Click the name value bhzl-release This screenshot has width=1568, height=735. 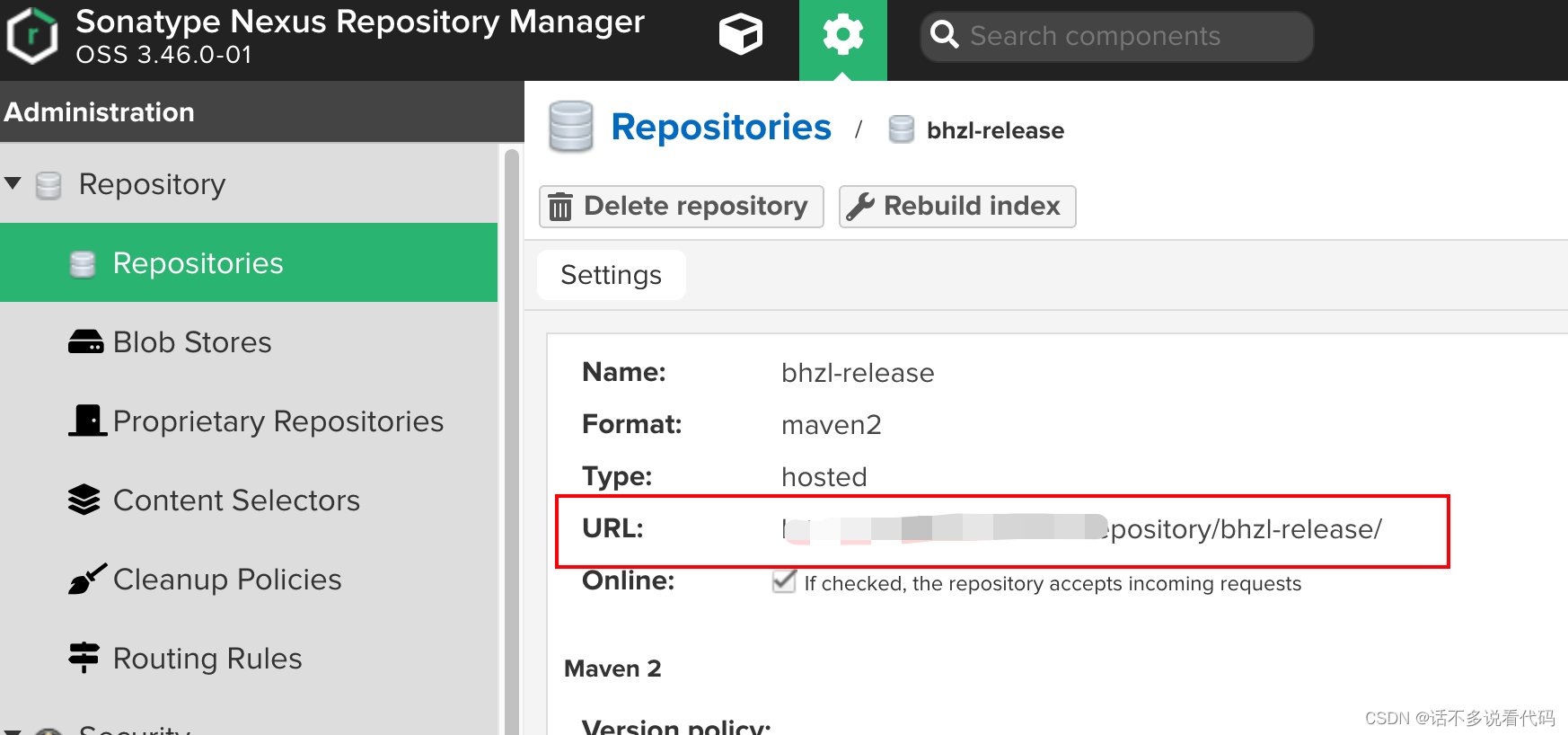click(x=858, y=373)
